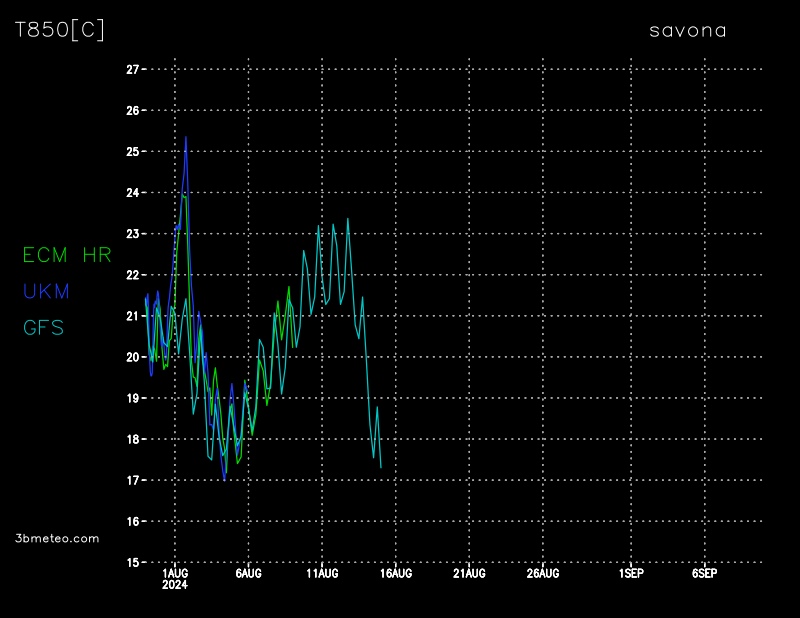Click the 21AUG date axis label
Screen dimensions: 800x618
(x=469, y=574)
